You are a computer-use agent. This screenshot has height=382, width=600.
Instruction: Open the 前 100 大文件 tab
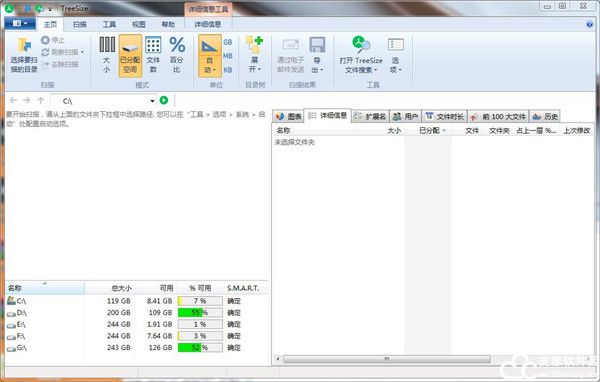[498, 116]
